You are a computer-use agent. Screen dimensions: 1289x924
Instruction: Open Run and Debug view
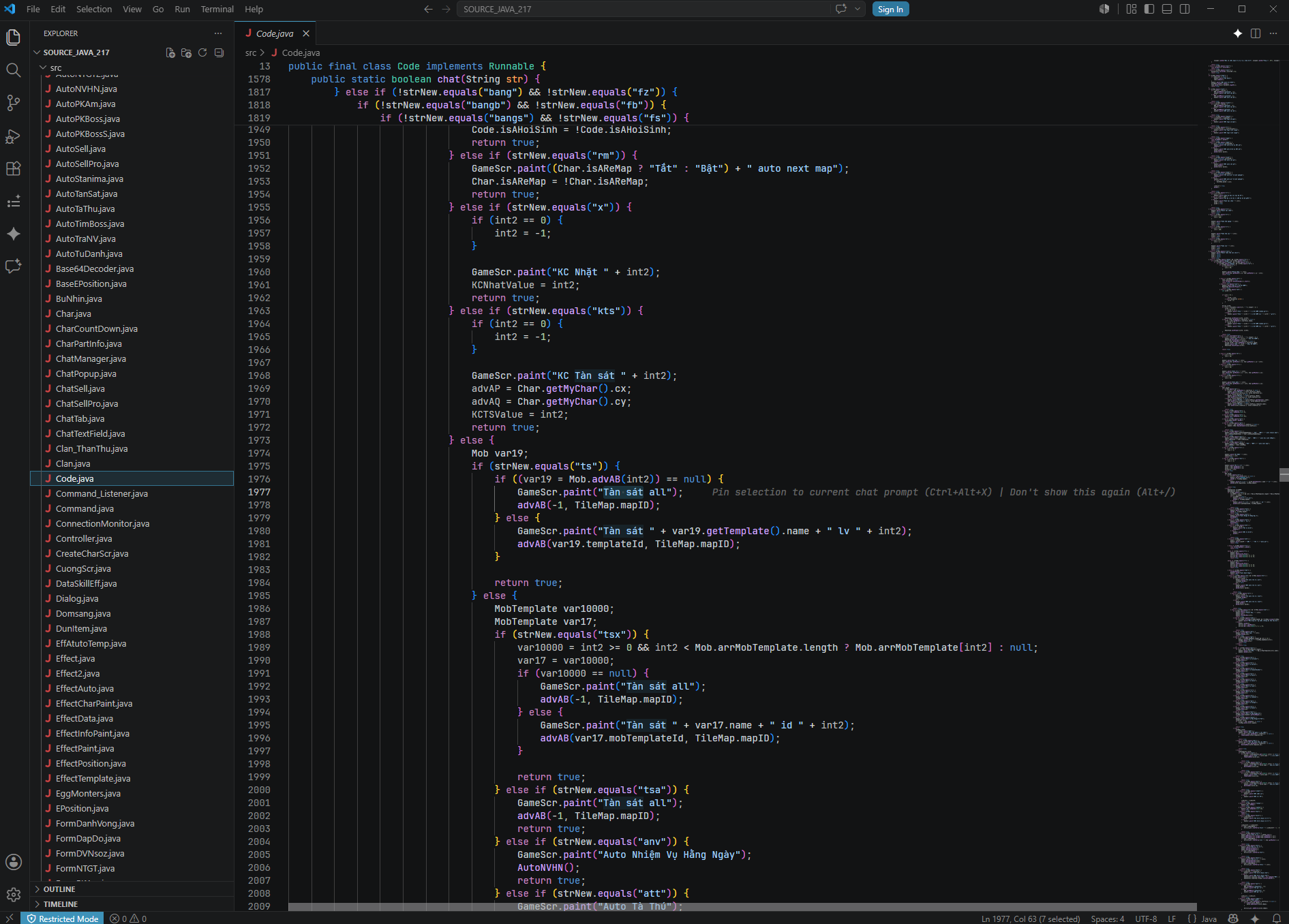(x=14, y=136)
